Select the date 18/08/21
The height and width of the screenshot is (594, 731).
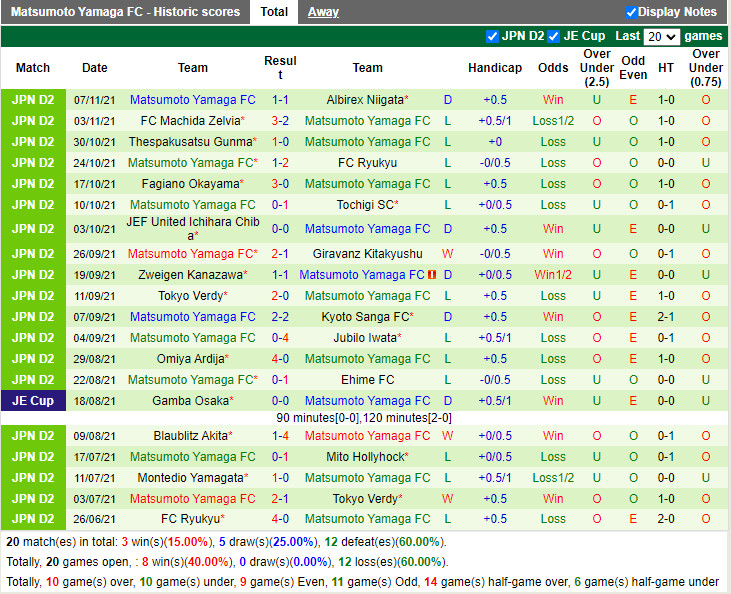click(94, 401)
